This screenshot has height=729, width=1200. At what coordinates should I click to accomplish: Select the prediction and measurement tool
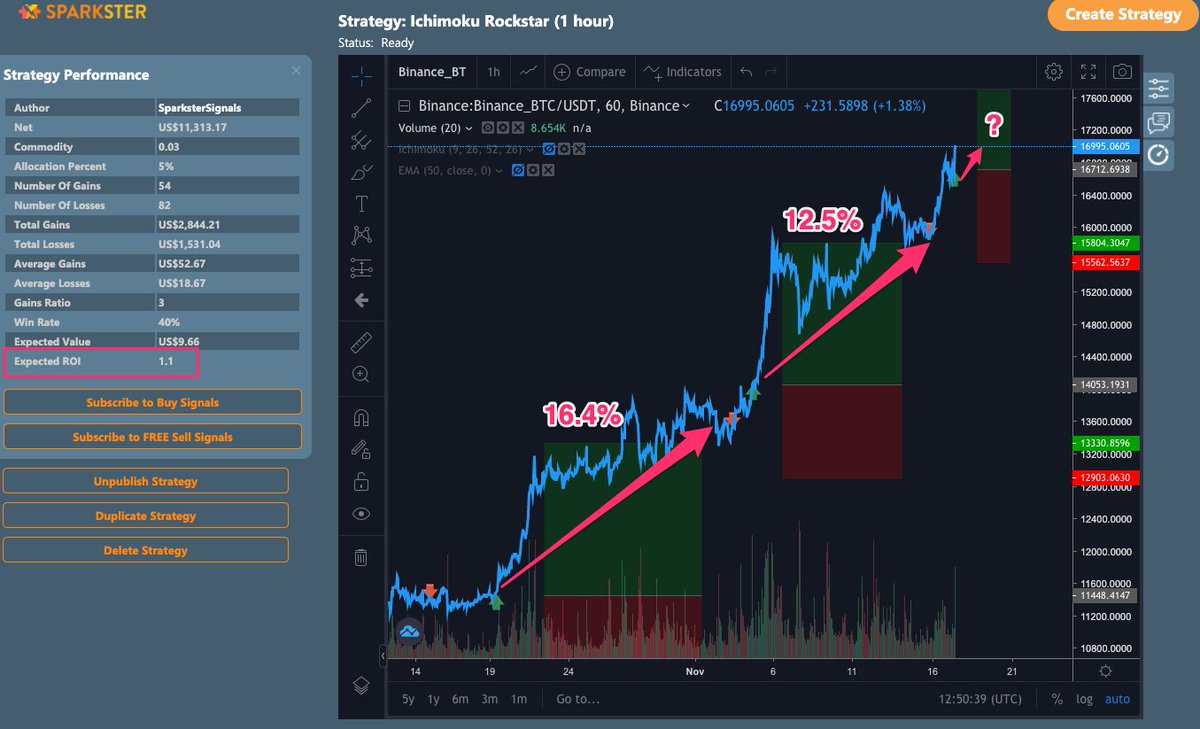coord(362,267)
